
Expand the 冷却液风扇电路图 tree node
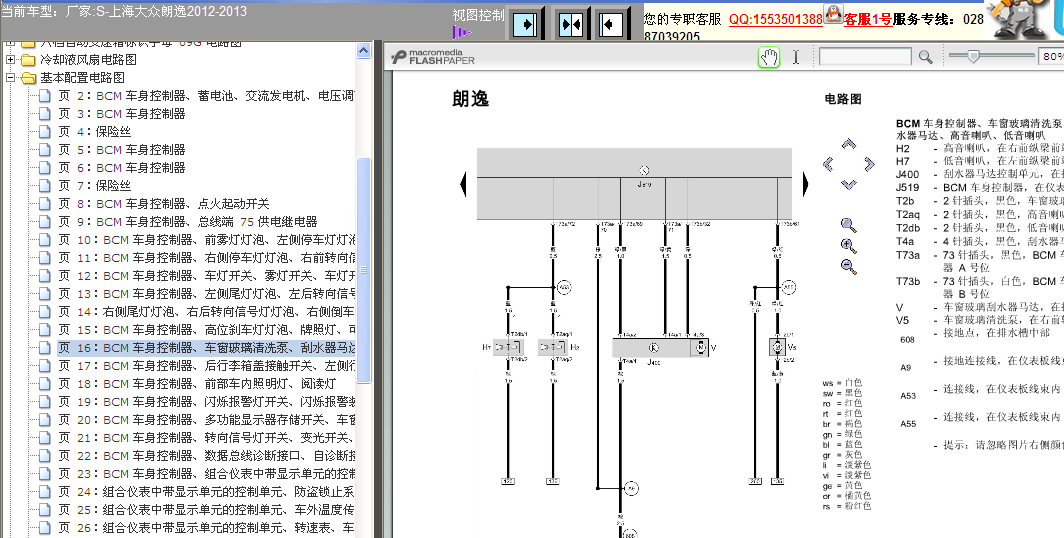(x=10, y=60)
